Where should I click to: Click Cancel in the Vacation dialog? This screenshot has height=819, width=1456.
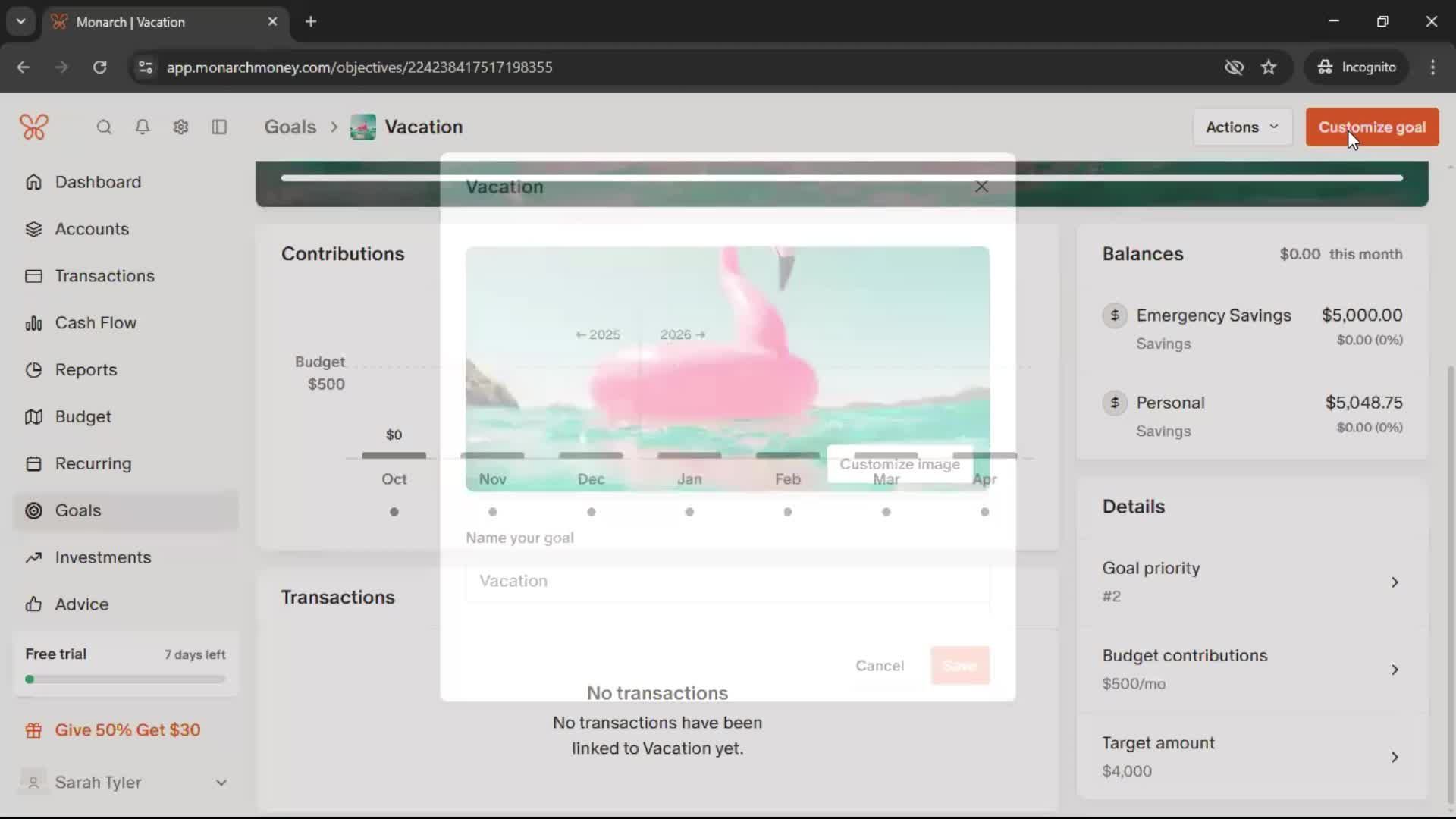(x=879, y=666)
